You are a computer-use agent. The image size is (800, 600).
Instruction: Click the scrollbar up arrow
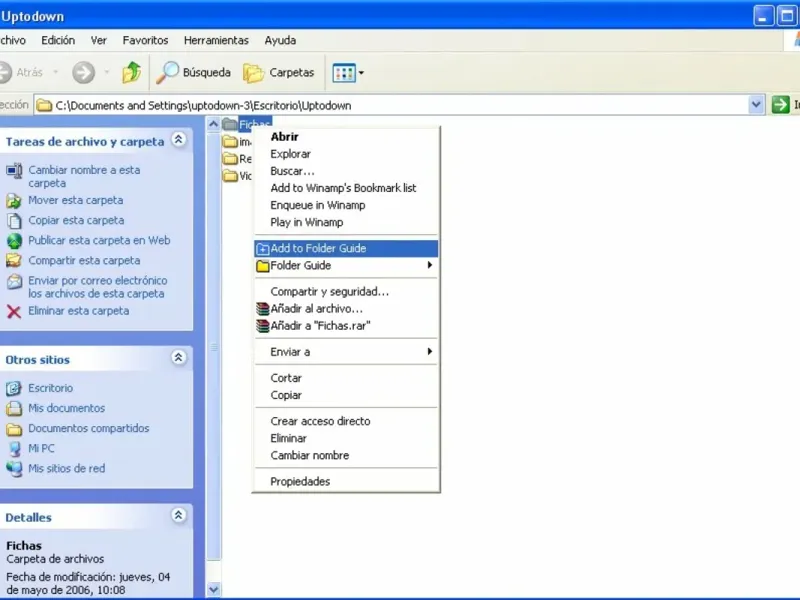pyautogui.click(x=214, y=123)
